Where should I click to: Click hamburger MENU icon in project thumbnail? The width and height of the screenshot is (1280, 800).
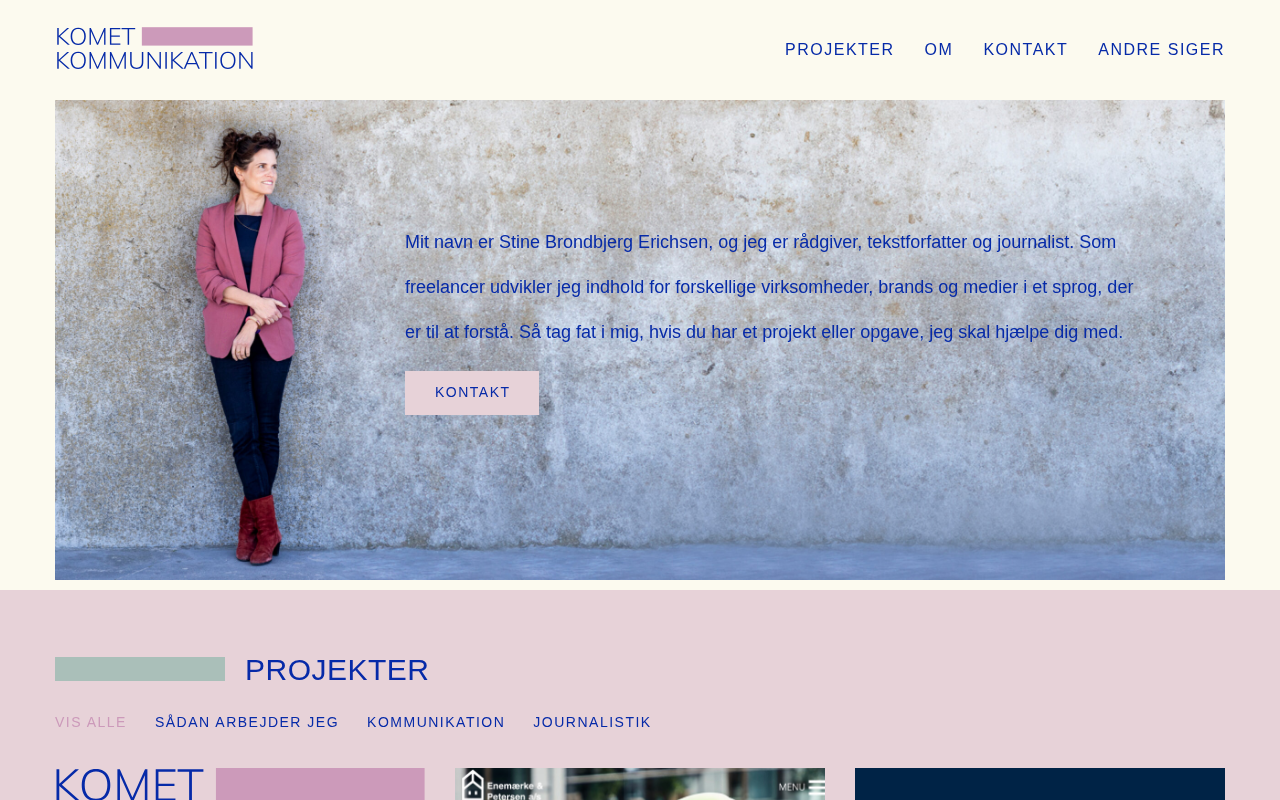click(x=817, y=787)
